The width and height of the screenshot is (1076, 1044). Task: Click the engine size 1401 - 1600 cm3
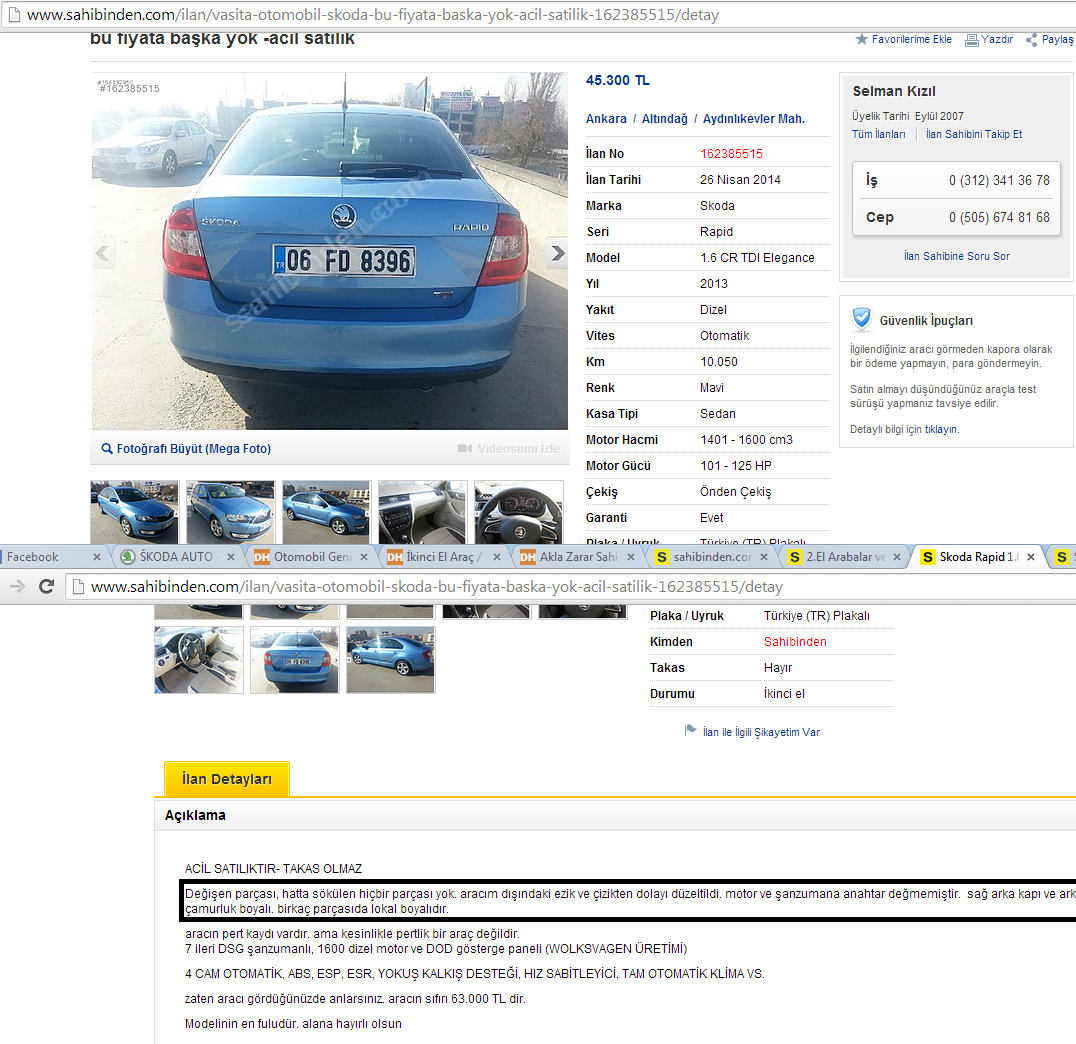coord(747,440)
